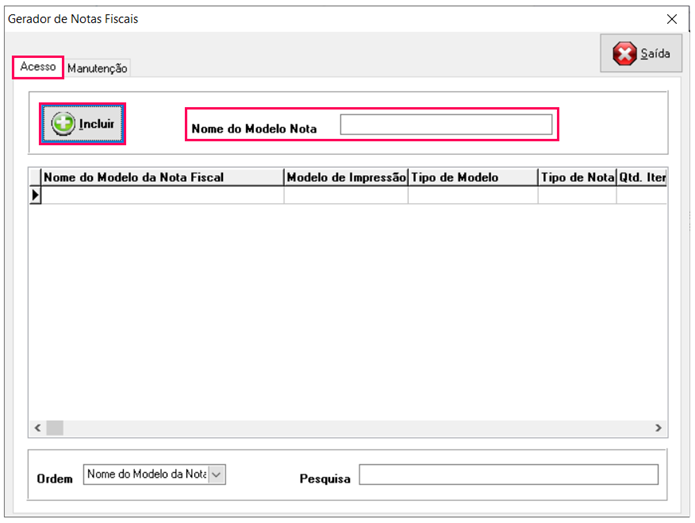Open the Ordem dropdown list
This screenshot has height=523, width=695.
218,474
